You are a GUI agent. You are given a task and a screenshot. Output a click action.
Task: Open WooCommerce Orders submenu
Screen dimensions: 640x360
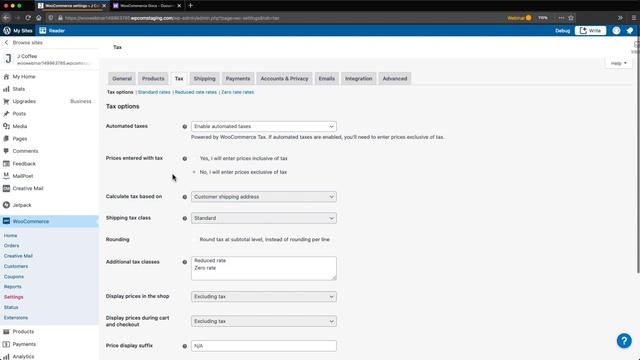click(11, 246)
